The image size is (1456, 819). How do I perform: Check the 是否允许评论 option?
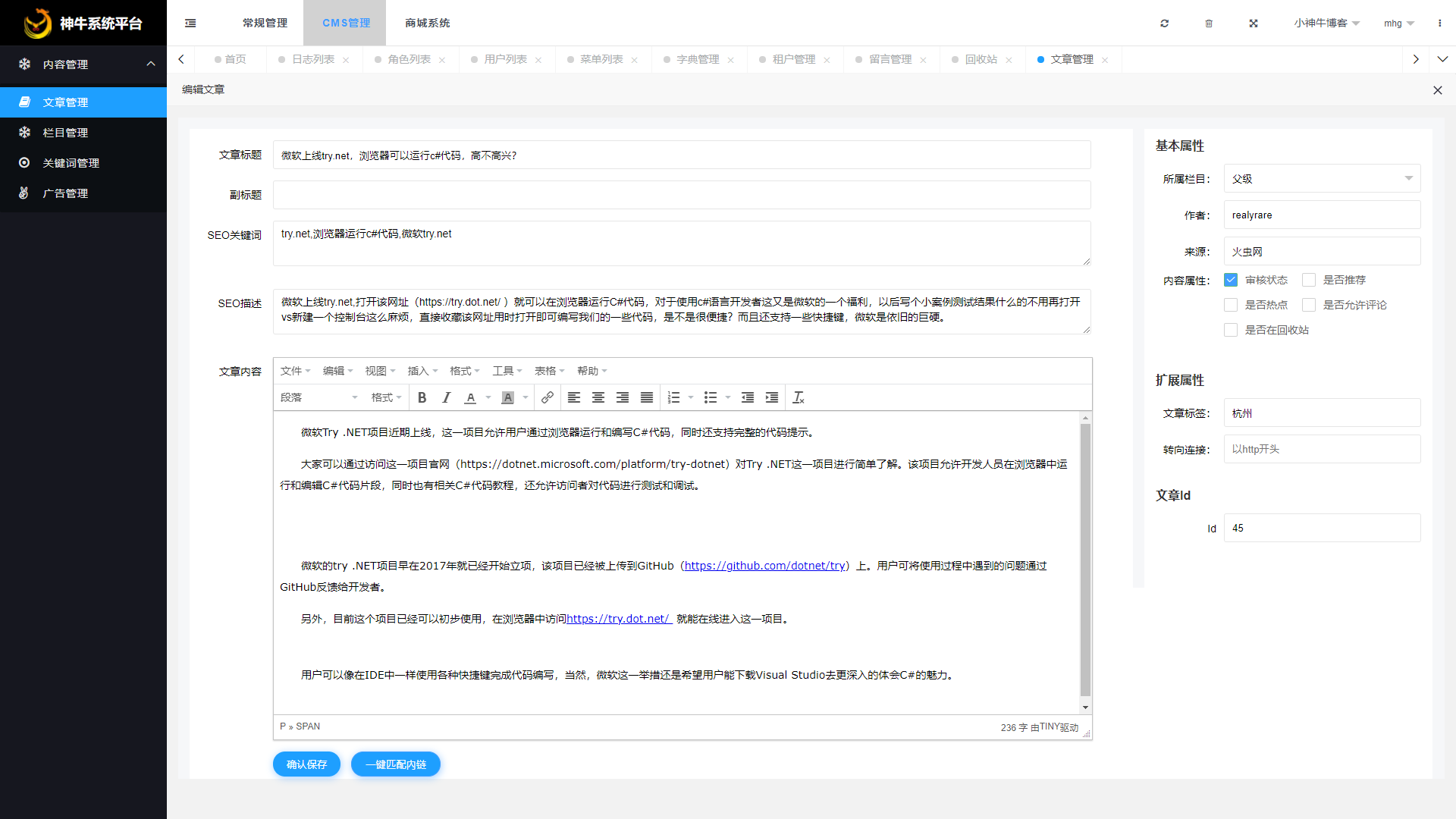pos(1309,305)
